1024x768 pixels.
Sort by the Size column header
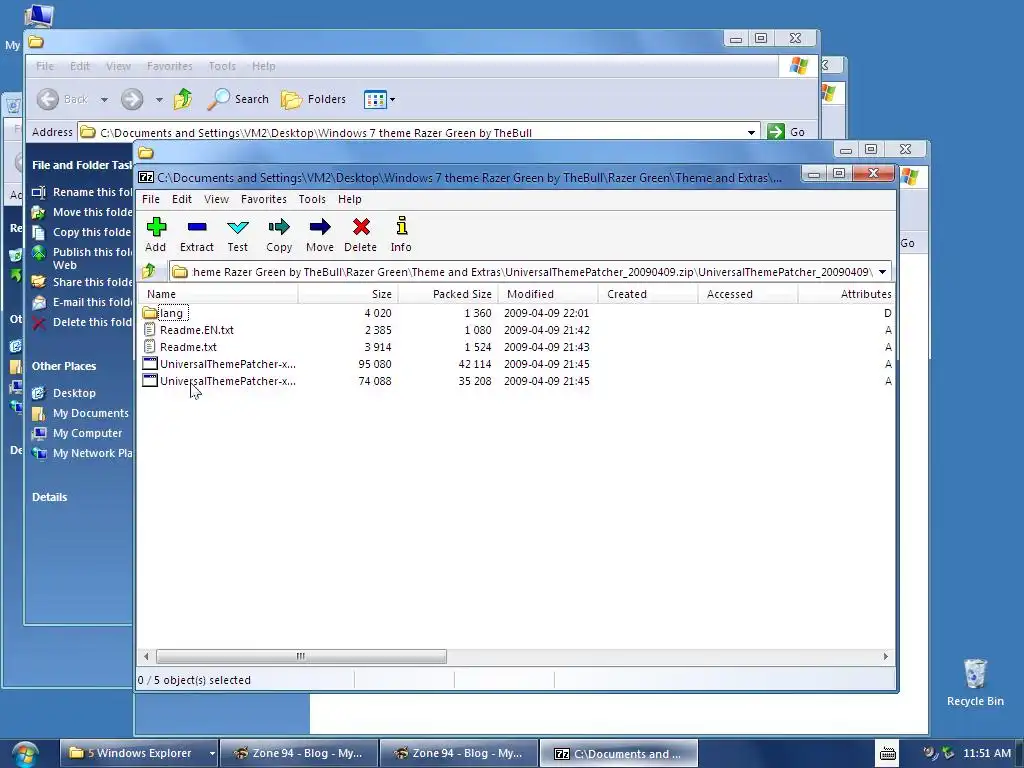tap(348, 294)
